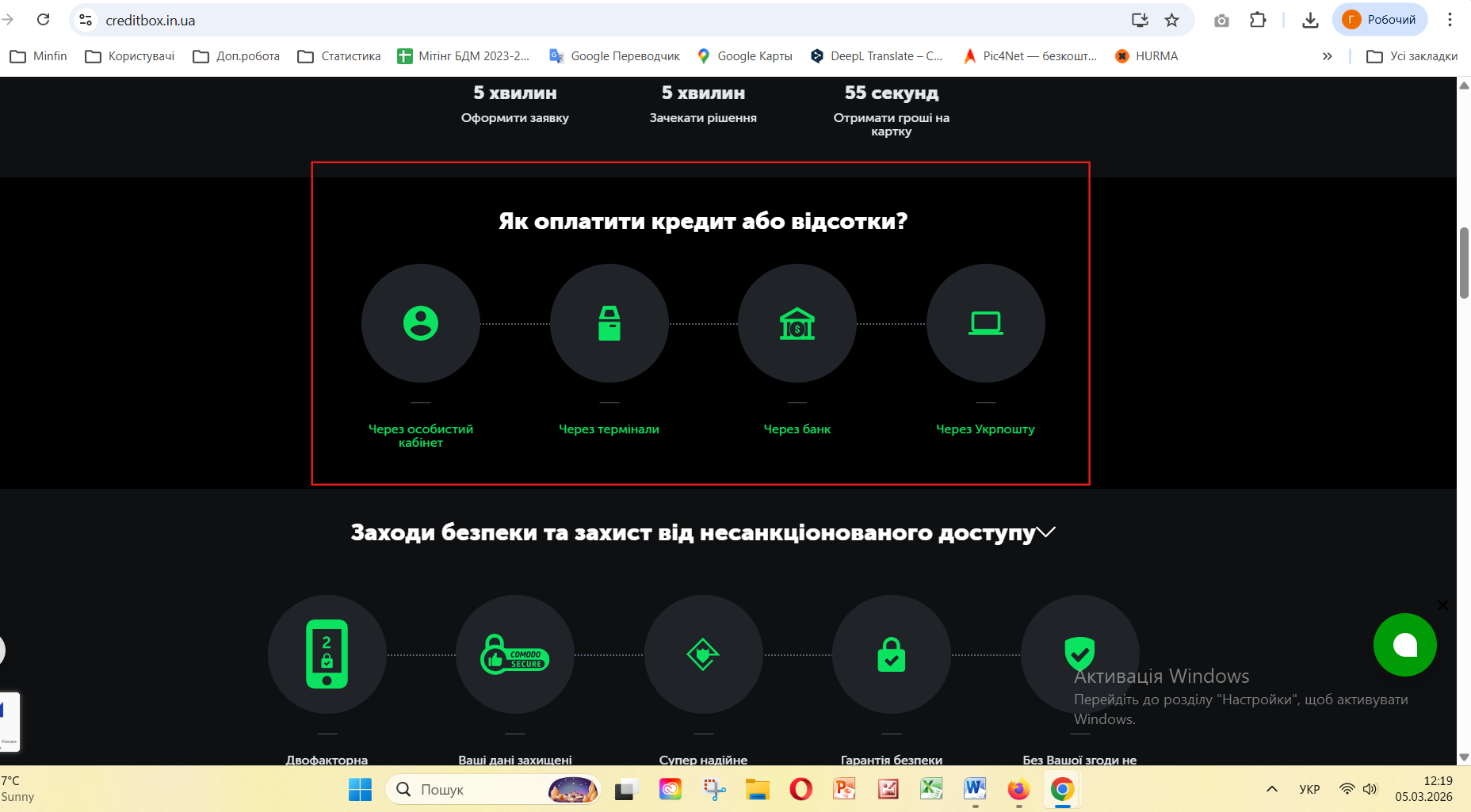Open the Користувачі bookmarks folder
The height and width of the screenshot is (812, 1471).
129,56
